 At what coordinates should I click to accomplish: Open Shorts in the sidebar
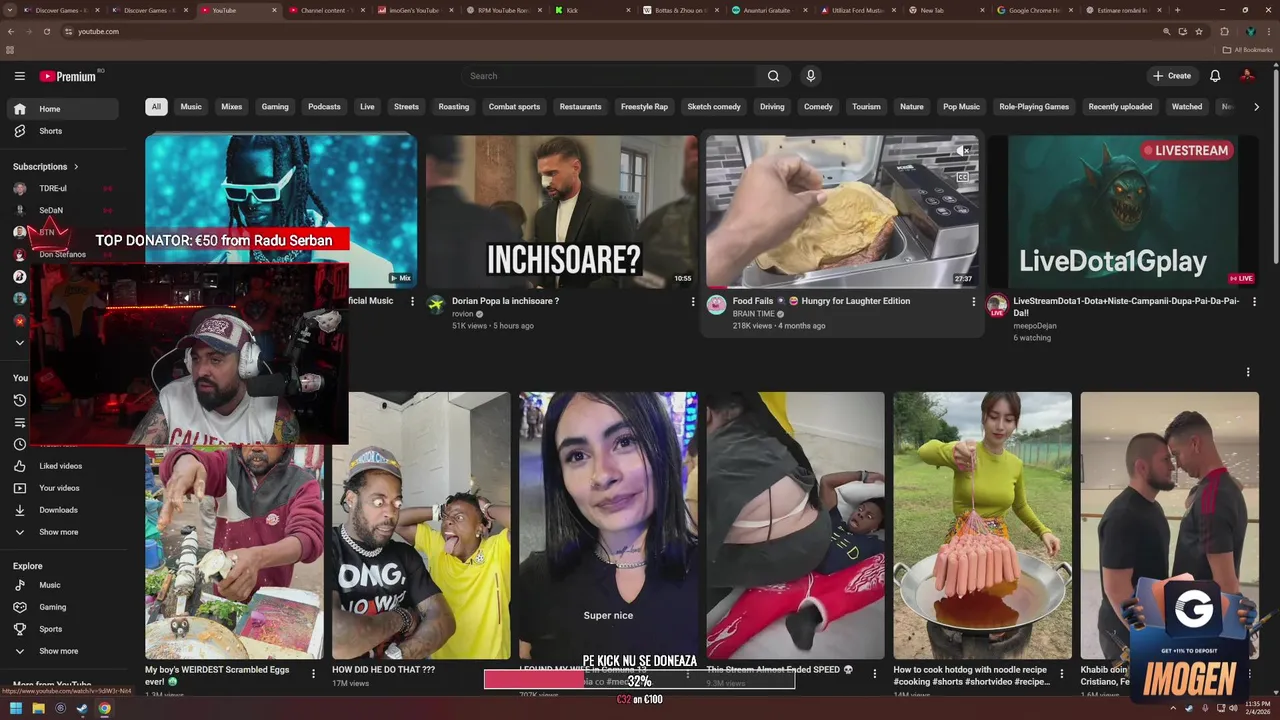tap(62, 131)
